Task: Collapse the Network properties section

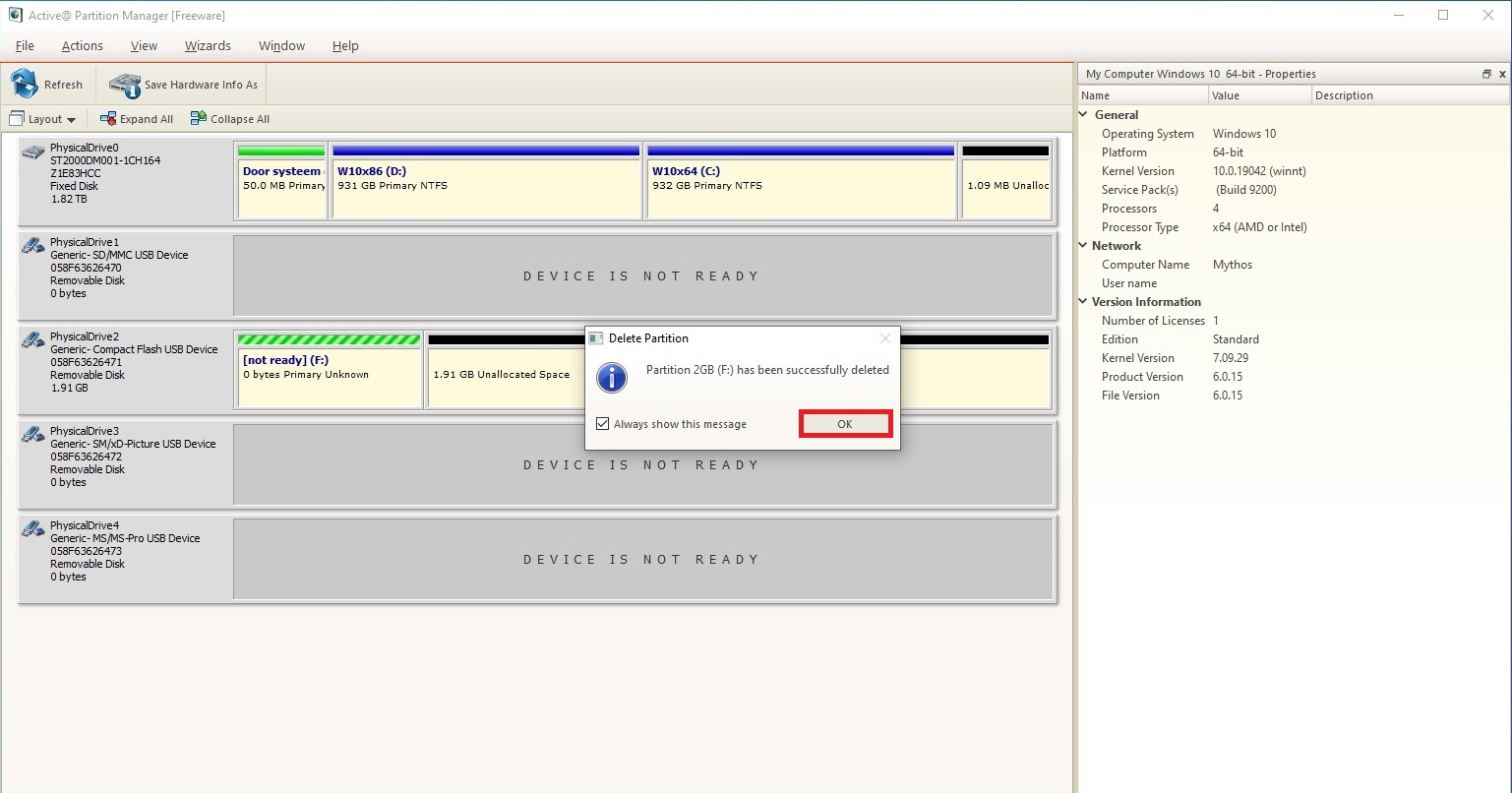Action: click(1084, 246)
